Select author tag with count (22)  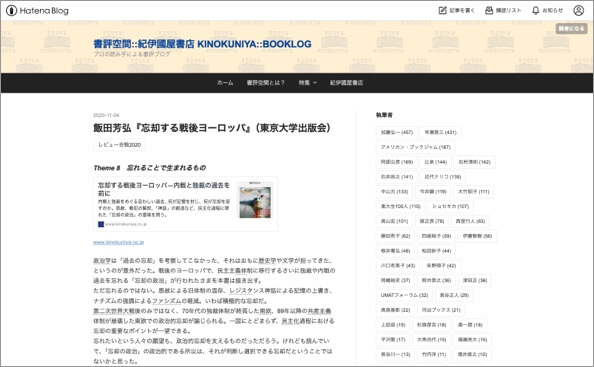click(x=395, y=310)
